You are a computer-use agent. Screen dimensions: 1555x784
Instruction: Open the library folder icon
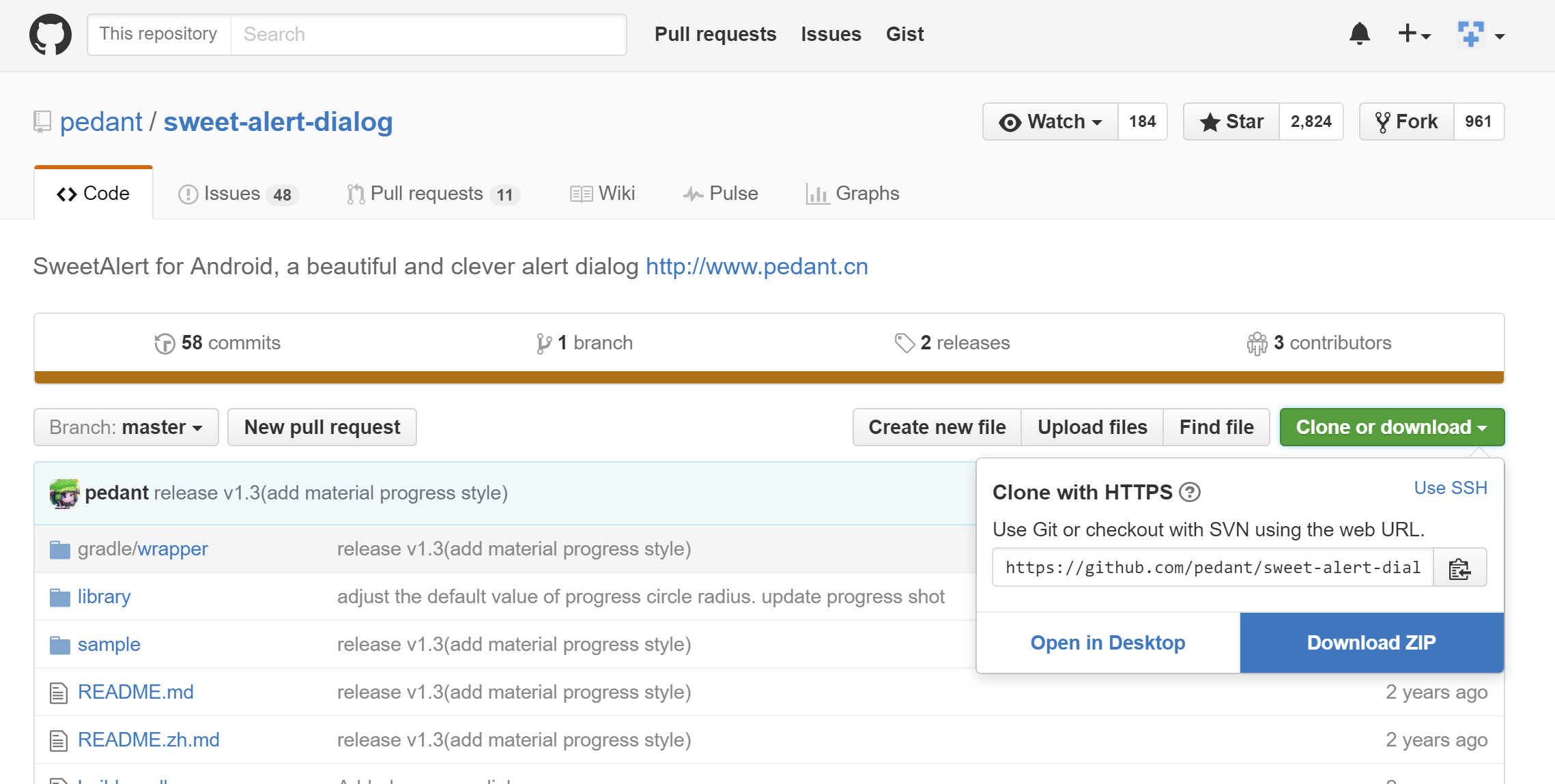tap(60, 598)
